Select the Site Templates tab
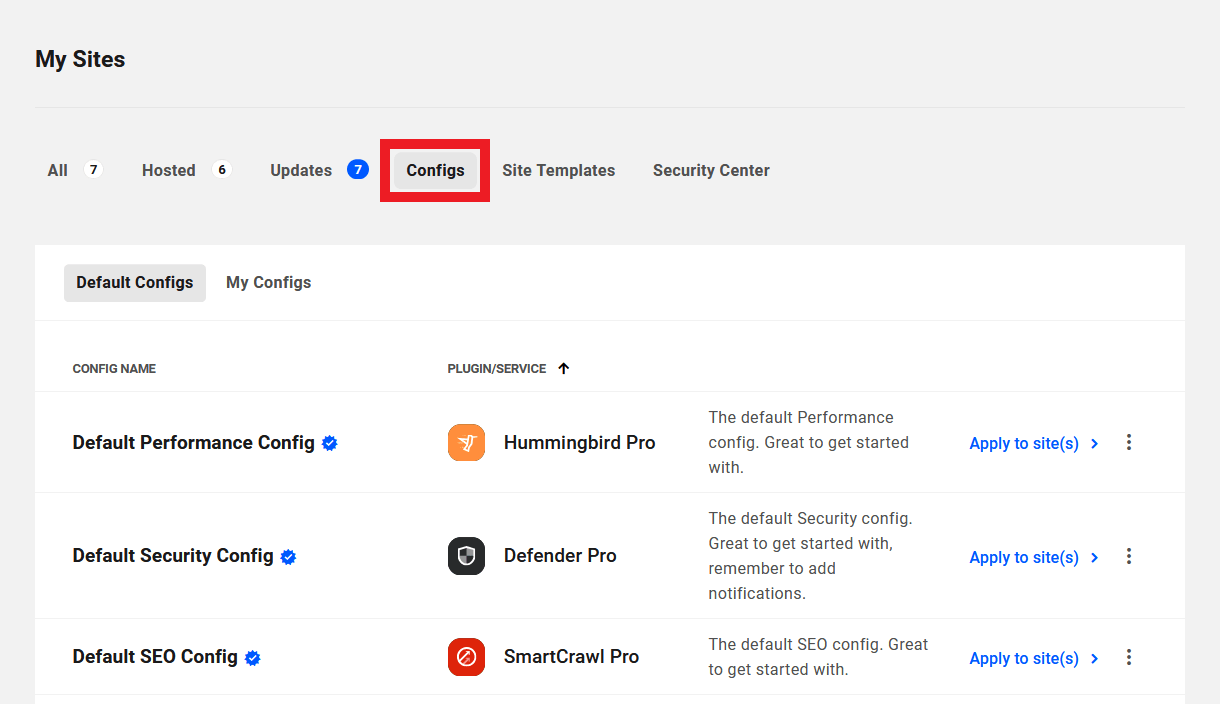Image resolution: width=1220 pixels, height=704 pixels. pyautogui.click(x=558, y=170)
